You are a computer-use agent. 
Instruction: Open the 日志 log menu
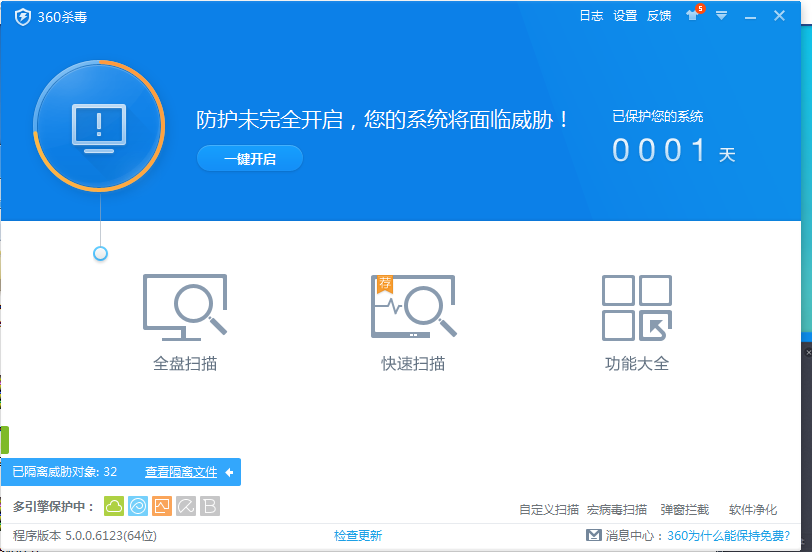click(x=591, y=16)
